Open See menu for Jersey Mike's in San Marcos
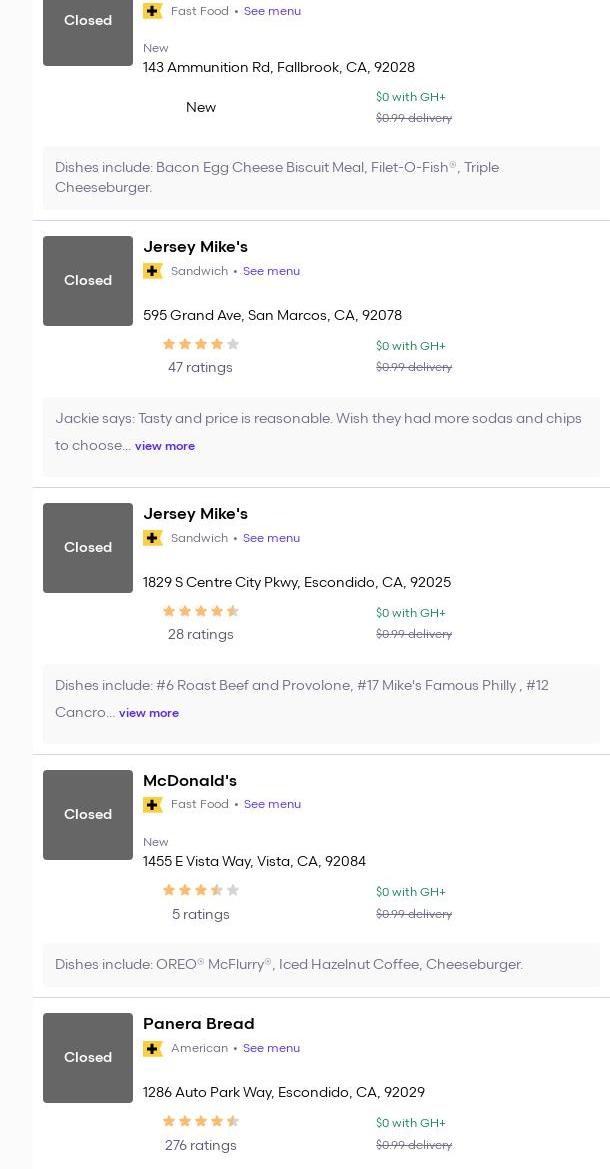610x1169 pixels. [271, 271]
